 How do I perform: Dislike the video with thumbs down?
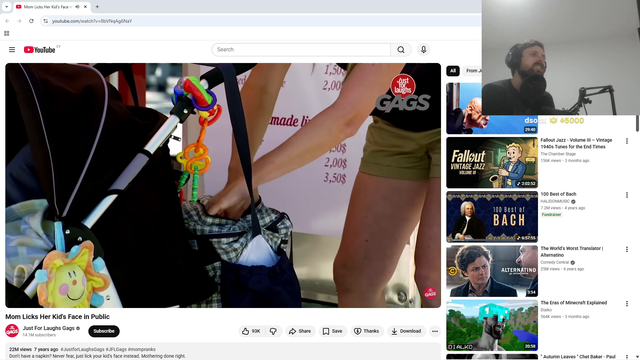(273, 331)
